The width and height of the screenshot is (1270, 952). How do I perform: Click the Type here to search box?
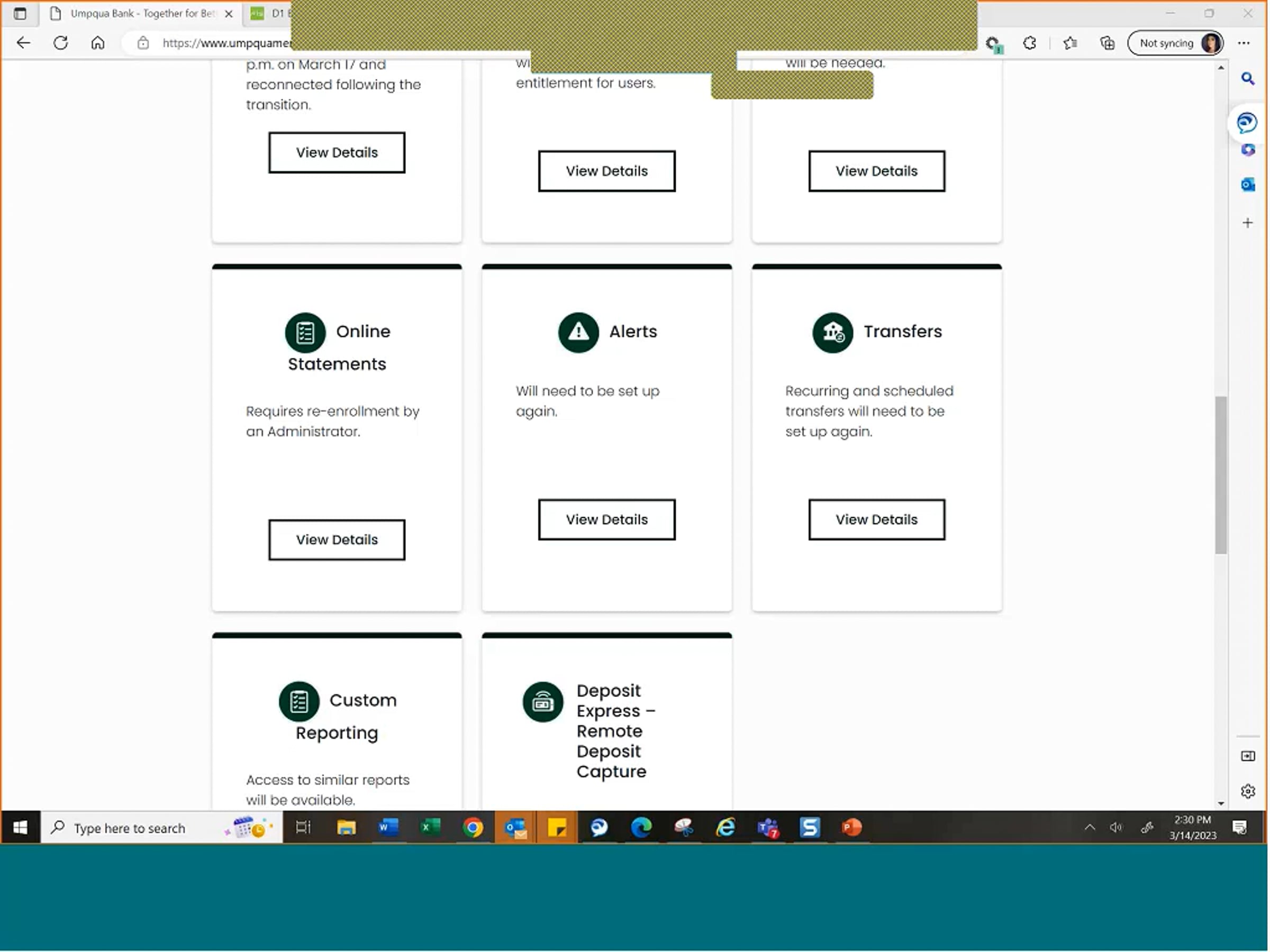pyautogui.click(x=130, y=828)
